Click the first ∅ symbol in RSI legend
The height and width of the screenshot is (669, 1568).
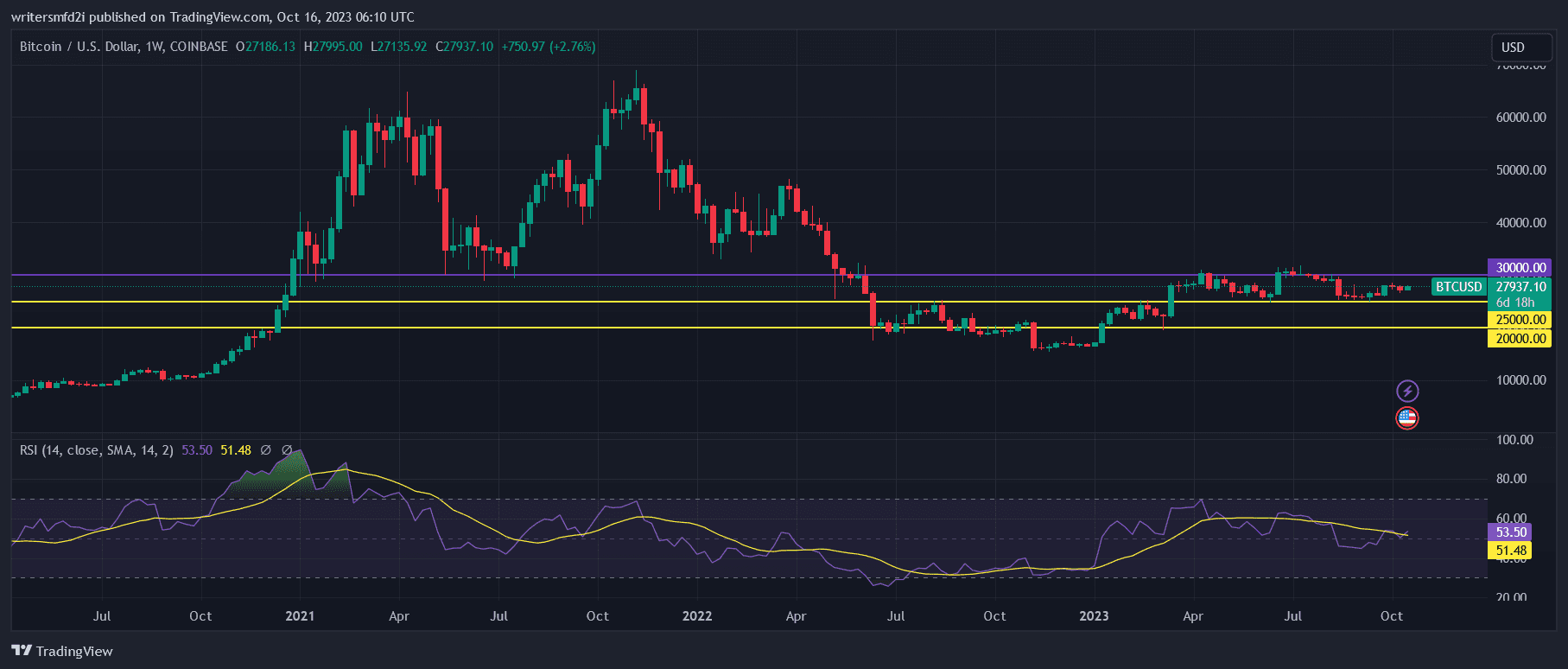(x=266, y=450)
